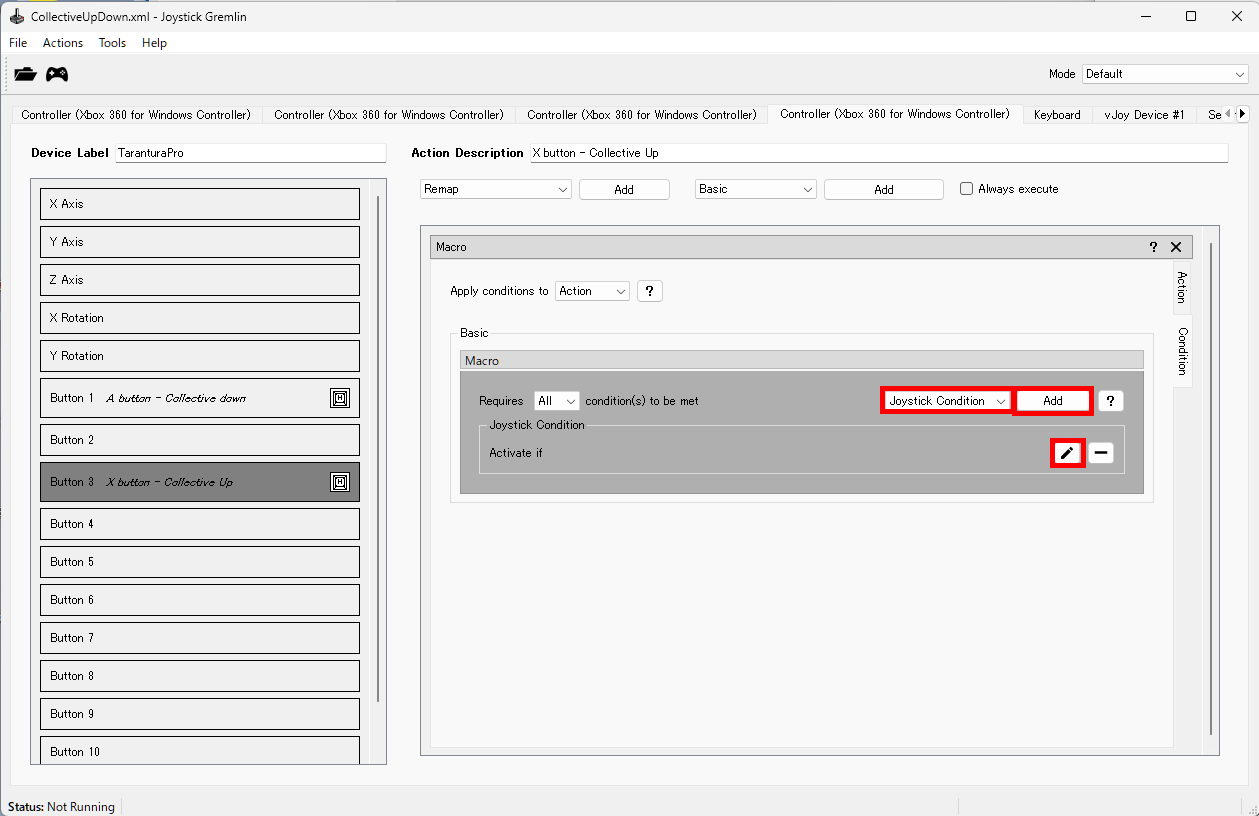The height and width of the screenshot is (816, 1259).
Task: Open the Joystick Condition type dropdown
Action: pos(946,401)
